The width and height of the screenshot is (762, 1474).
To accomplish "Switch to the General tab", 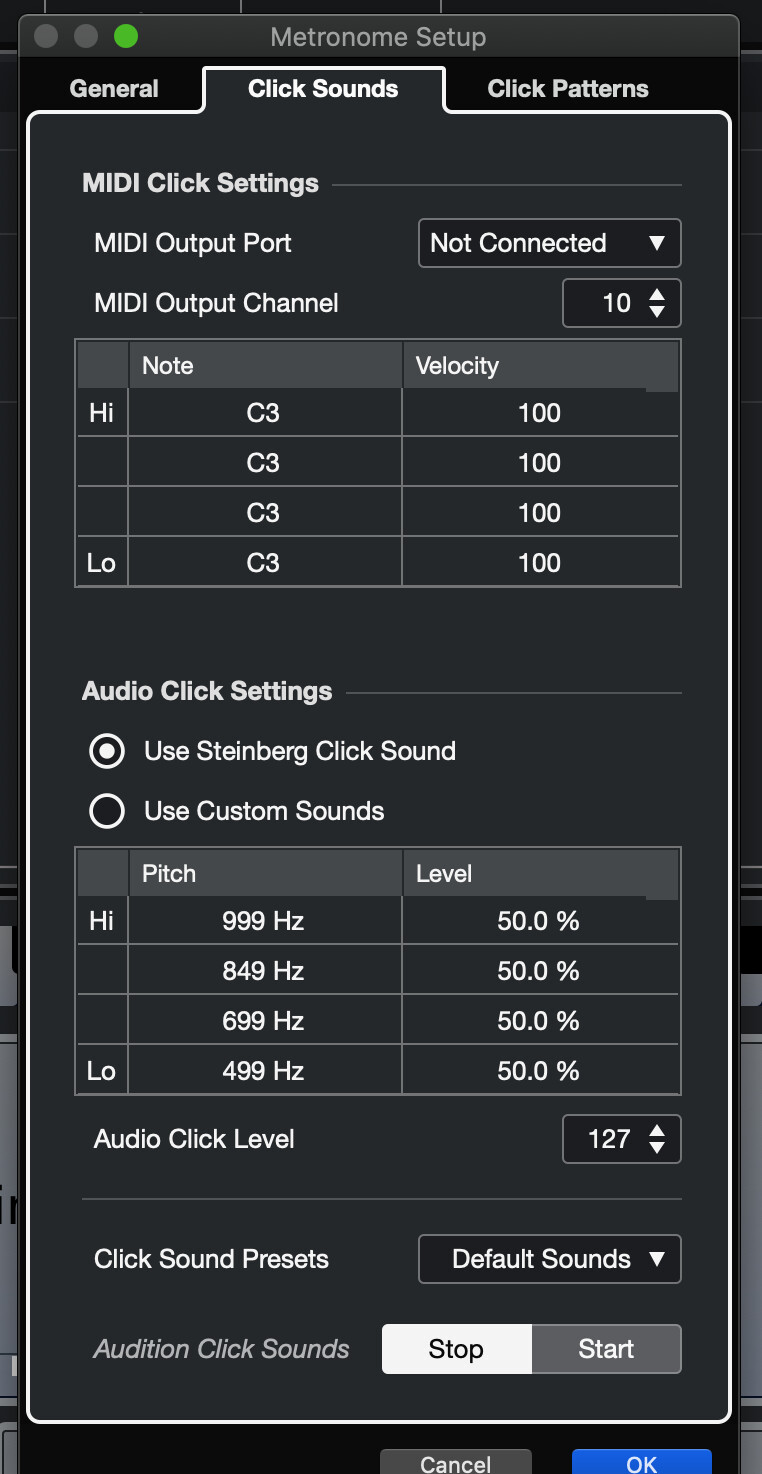I will coord(114,89).
